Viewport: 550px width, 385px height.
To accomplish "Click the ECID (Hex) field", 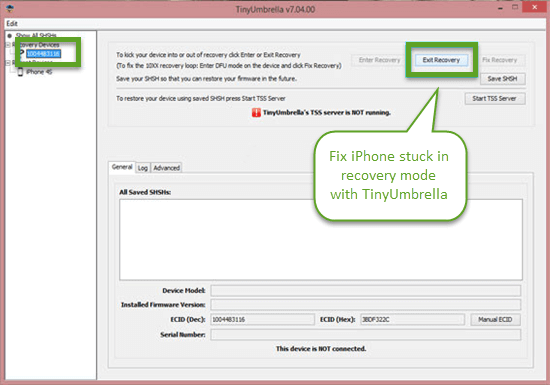I will click(x=412, y=319).
